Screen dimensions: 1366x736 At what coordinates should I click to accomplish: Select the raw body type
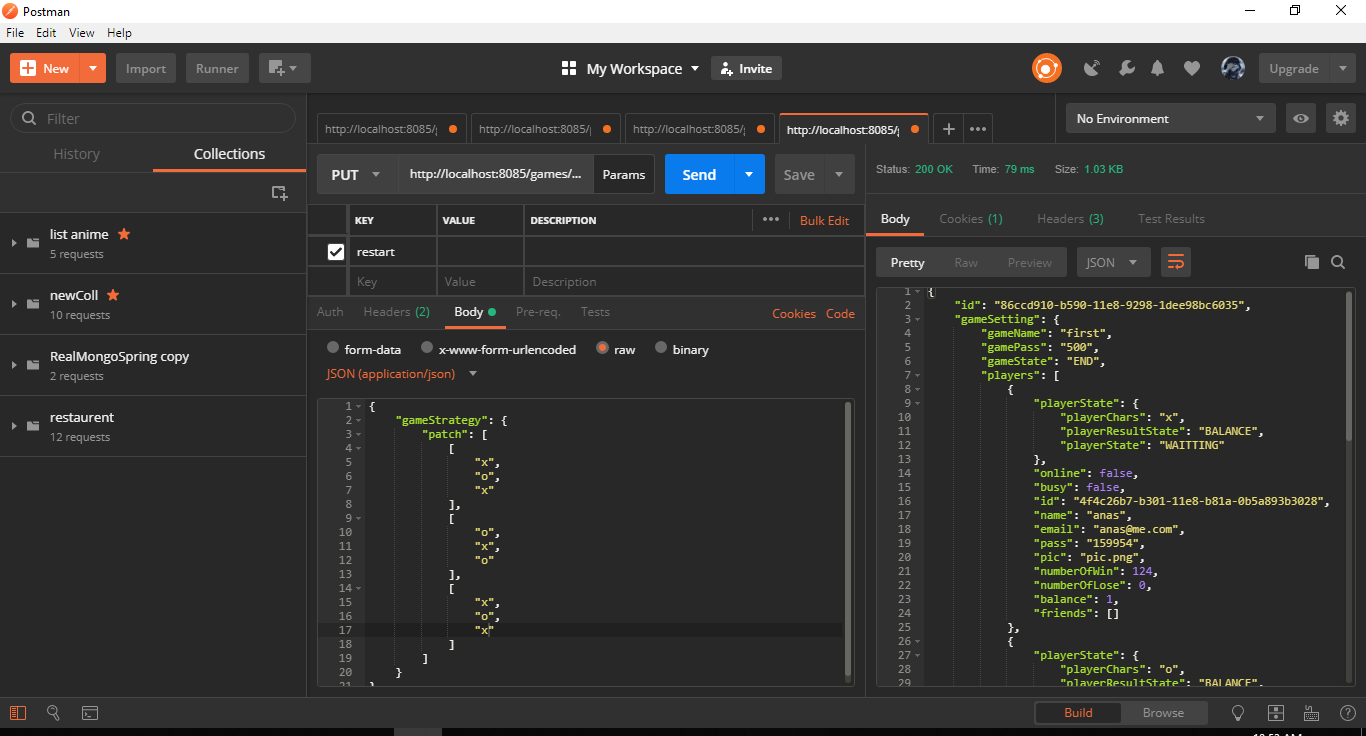(602, 348)
